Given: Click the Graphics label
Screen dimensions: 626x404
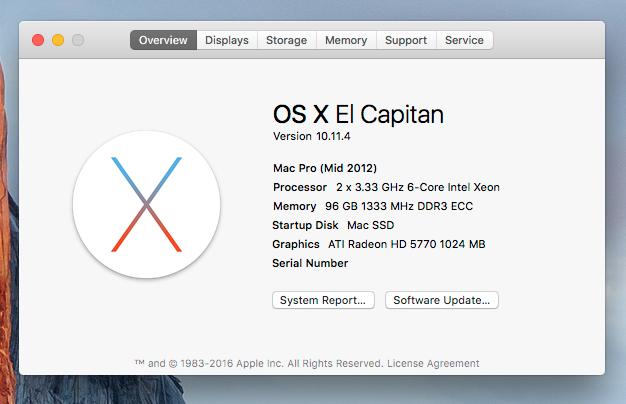Looking at the screenshot, I should click(x=296, y=244).
